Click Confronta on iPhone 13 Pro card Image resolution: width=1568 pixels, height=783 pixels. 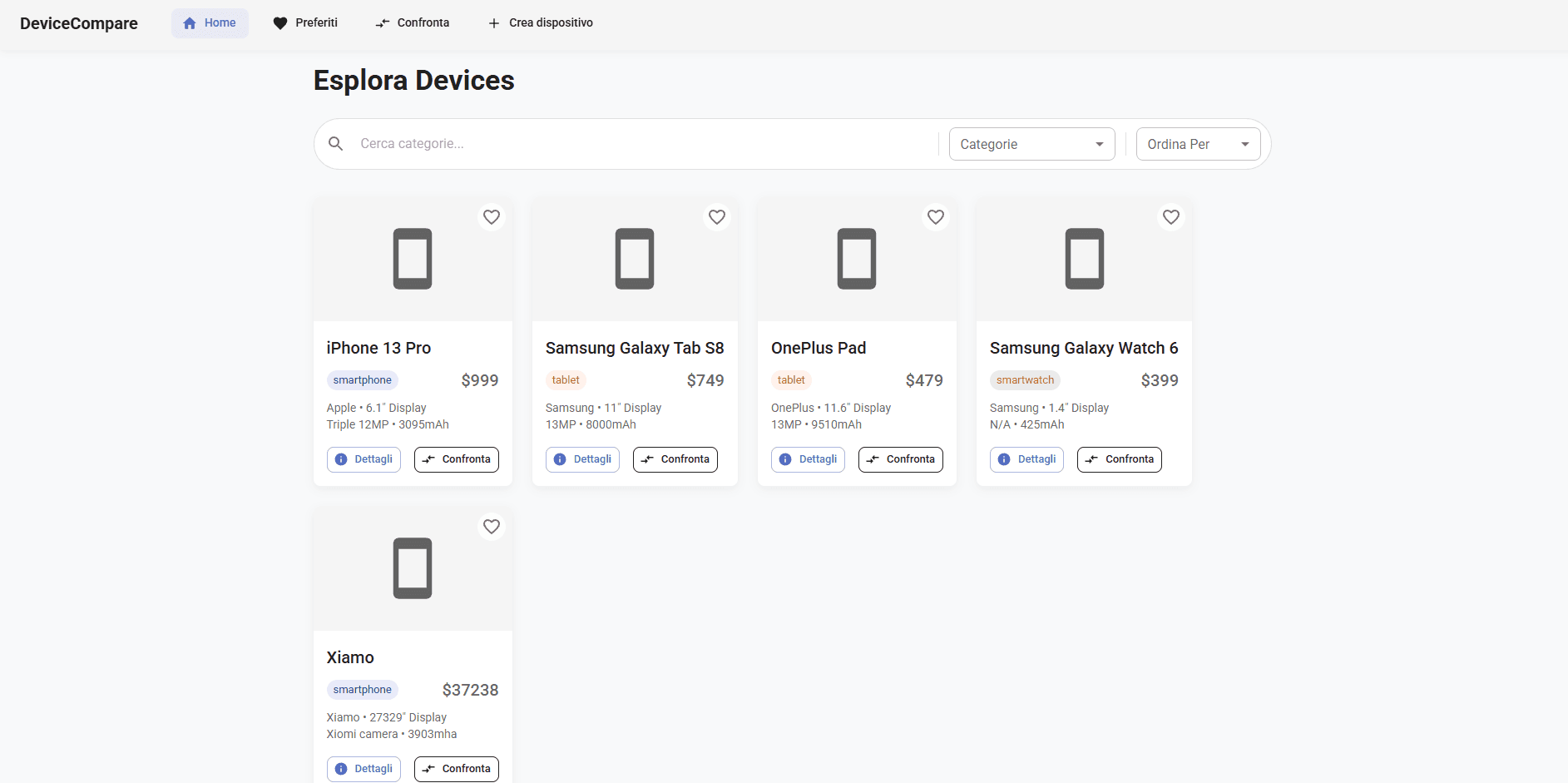coord(457,459)
